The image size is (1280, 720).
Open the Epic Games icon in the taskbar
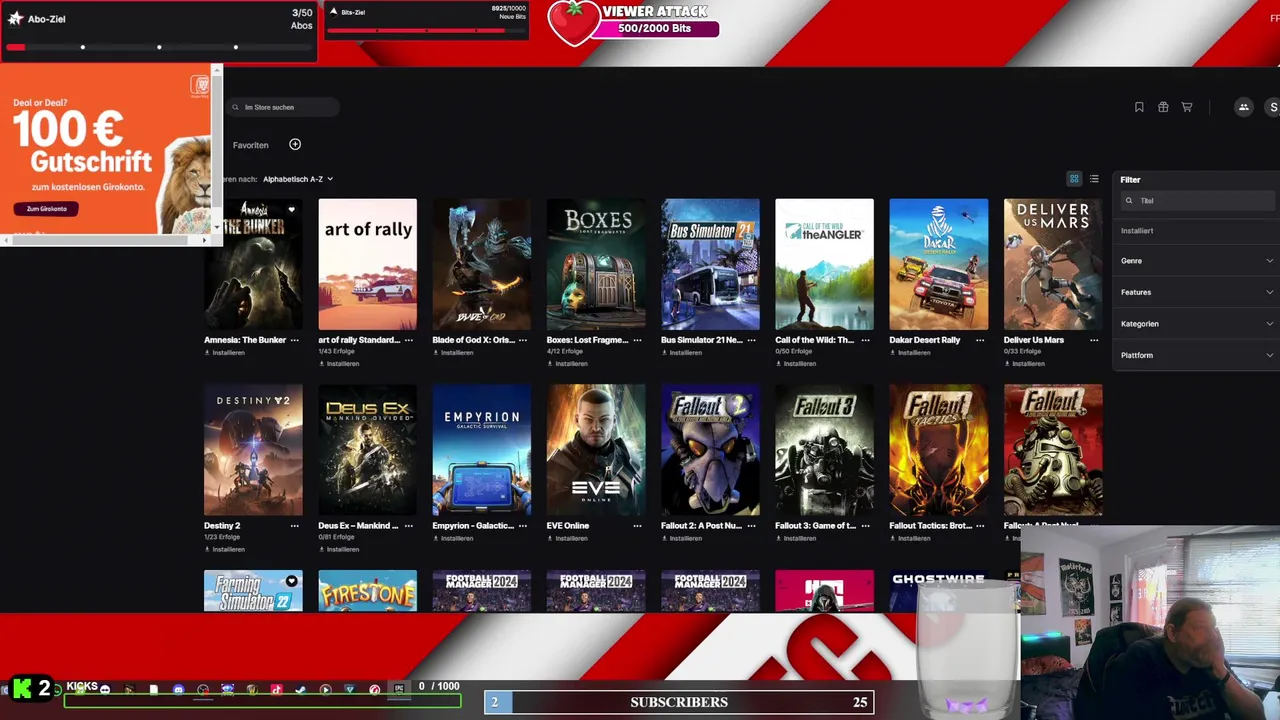(x=399, y=688)
